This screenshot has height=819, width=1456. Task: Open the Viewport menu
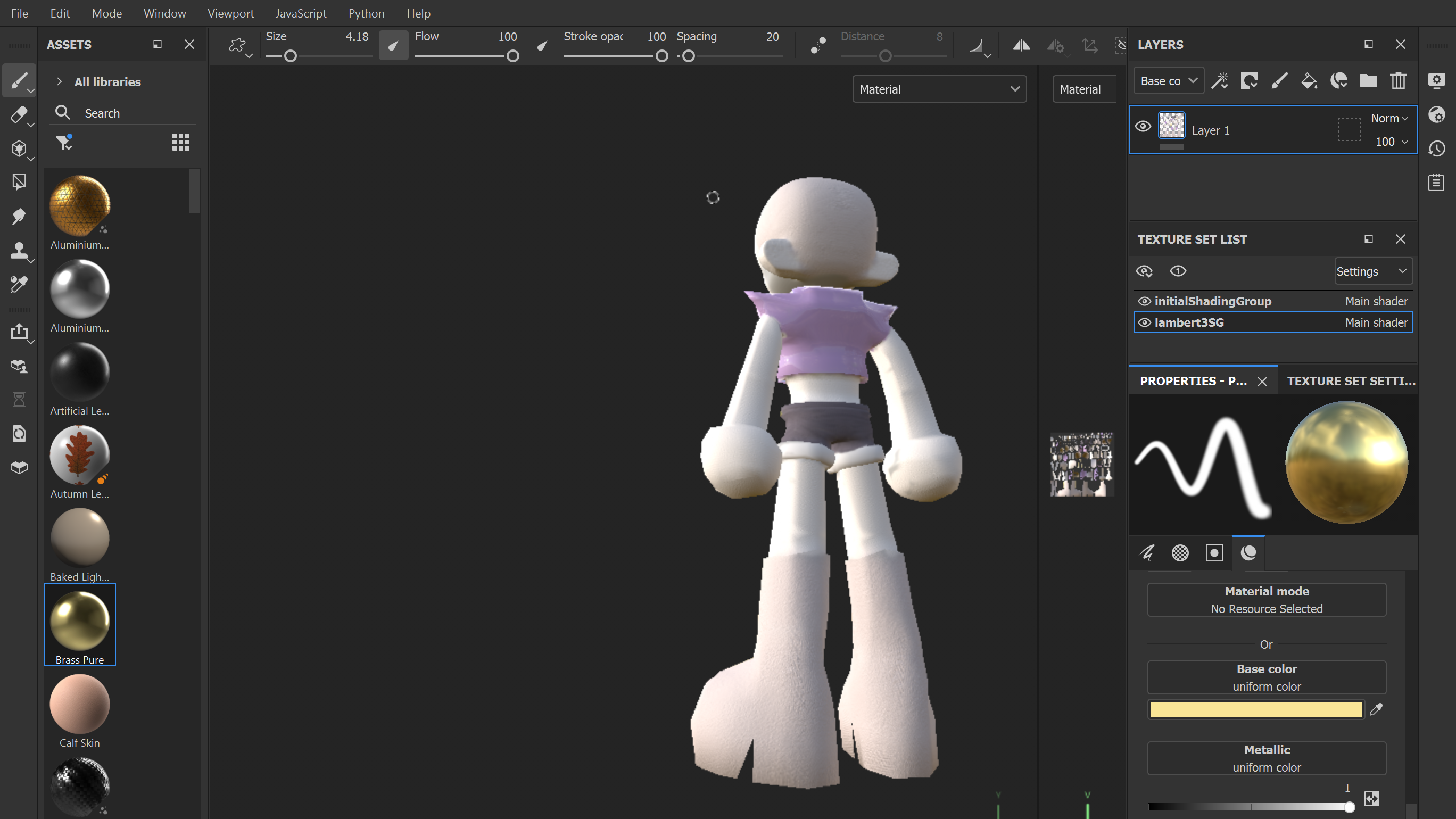click(230, 13)
